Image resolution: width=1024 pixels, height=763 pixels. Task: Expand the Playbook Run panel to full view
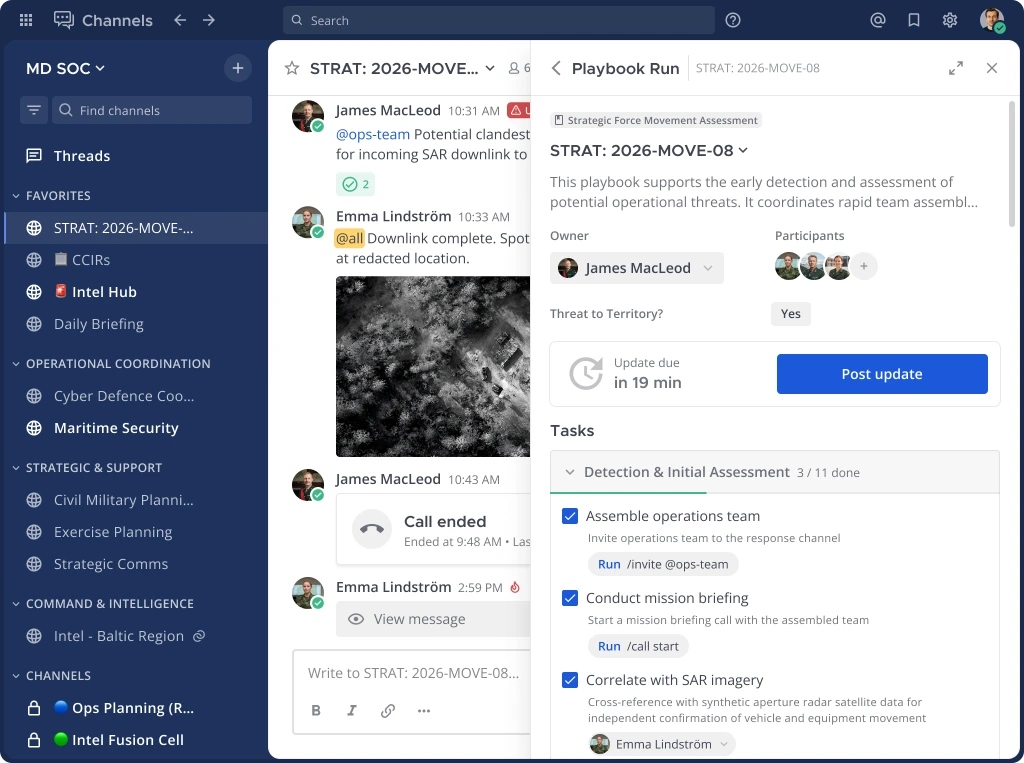coord(955,68)
